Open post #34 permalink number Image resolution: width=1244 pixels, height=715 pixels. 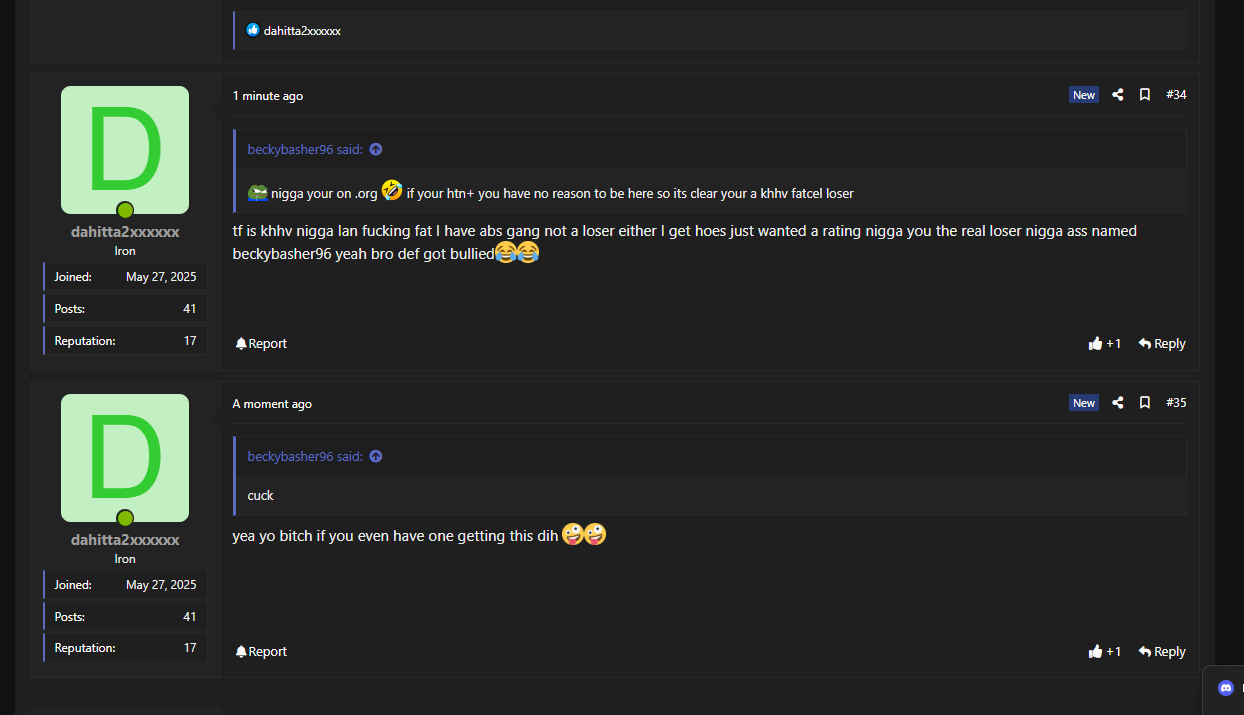click(x=1176, y=95)
